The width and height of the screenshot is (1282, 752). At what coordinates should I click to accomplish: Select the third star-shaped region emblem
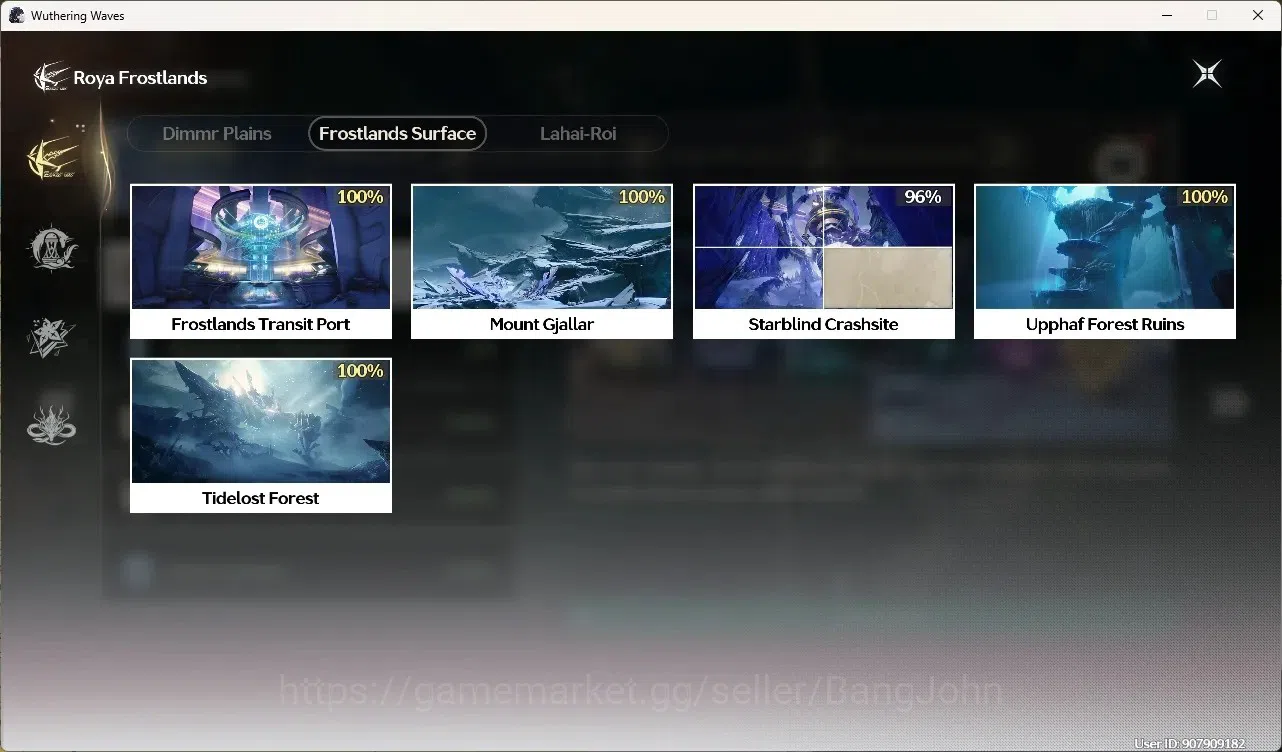click(x=52, y=337)
